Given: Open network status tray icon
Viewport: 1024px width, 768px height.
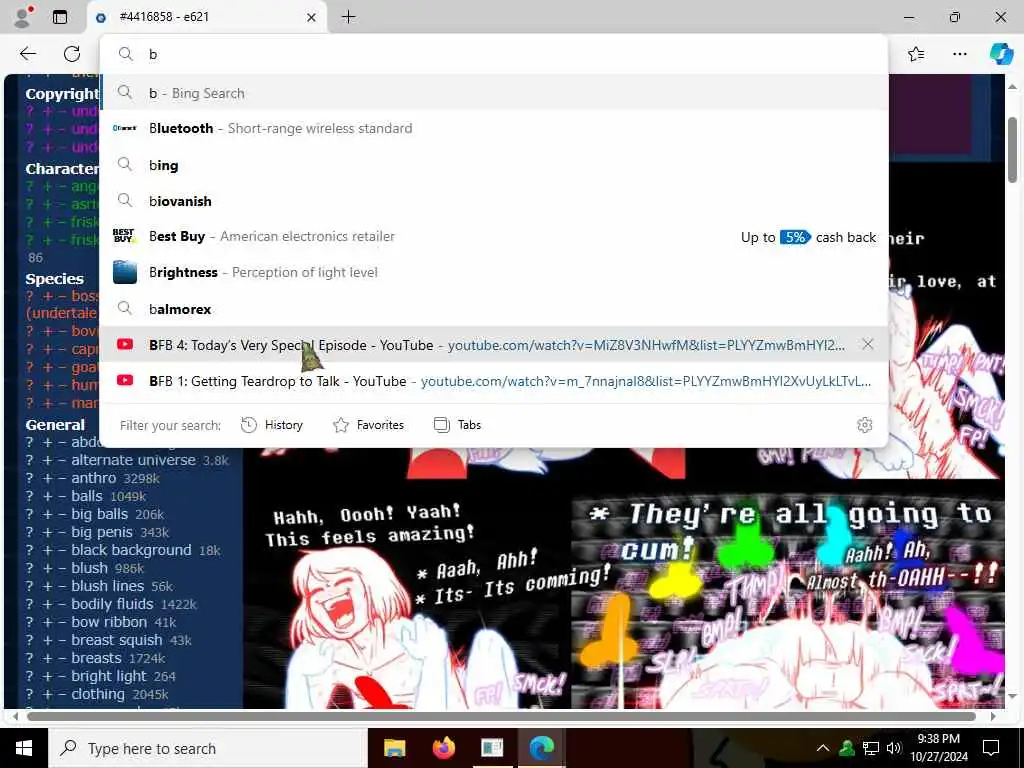Looking at the screenshot, I should [871, 748].
